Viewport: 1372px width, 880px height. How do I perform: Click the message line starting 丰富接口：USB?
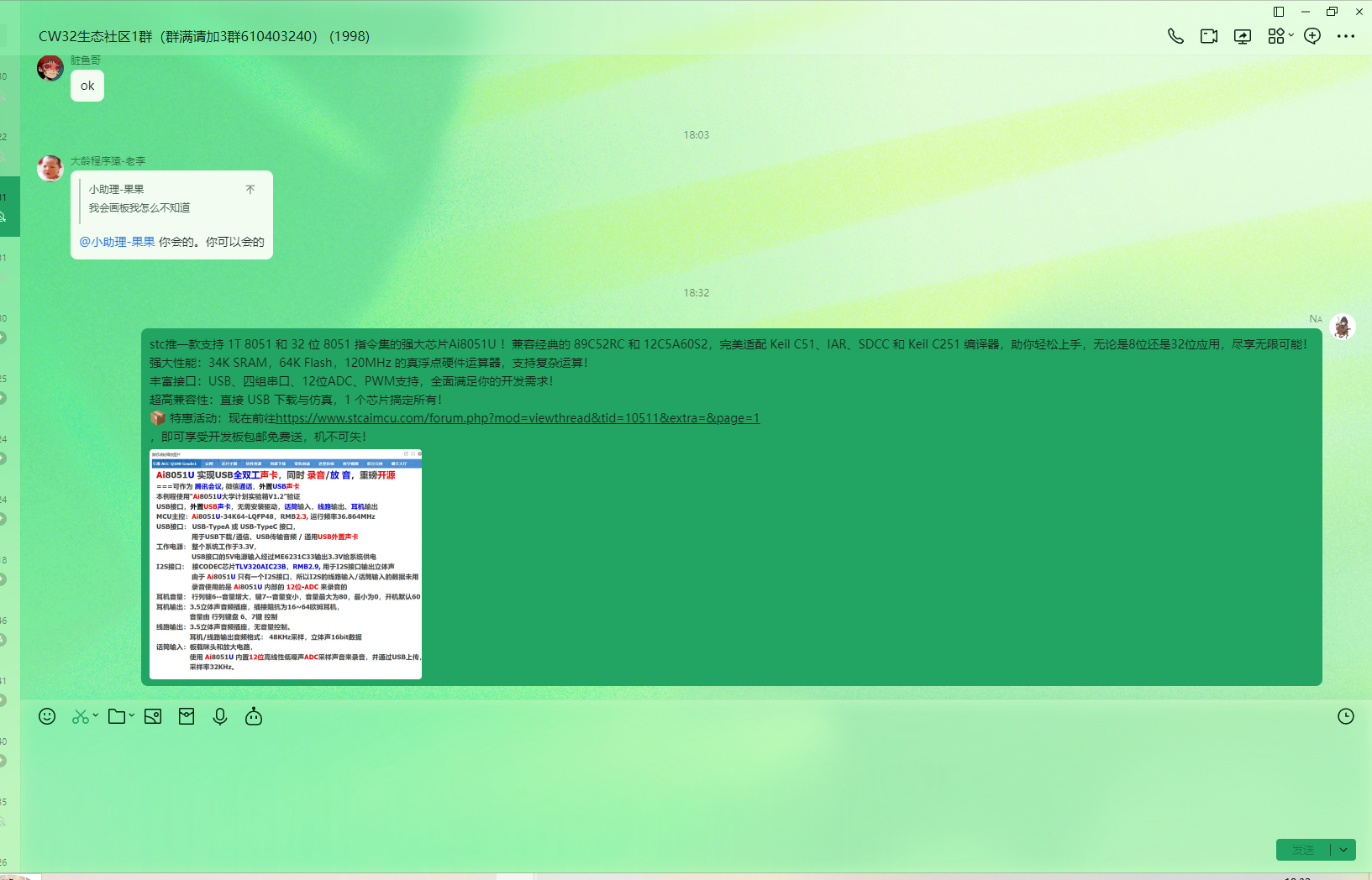pyautogui.click(x=351, y=381)
